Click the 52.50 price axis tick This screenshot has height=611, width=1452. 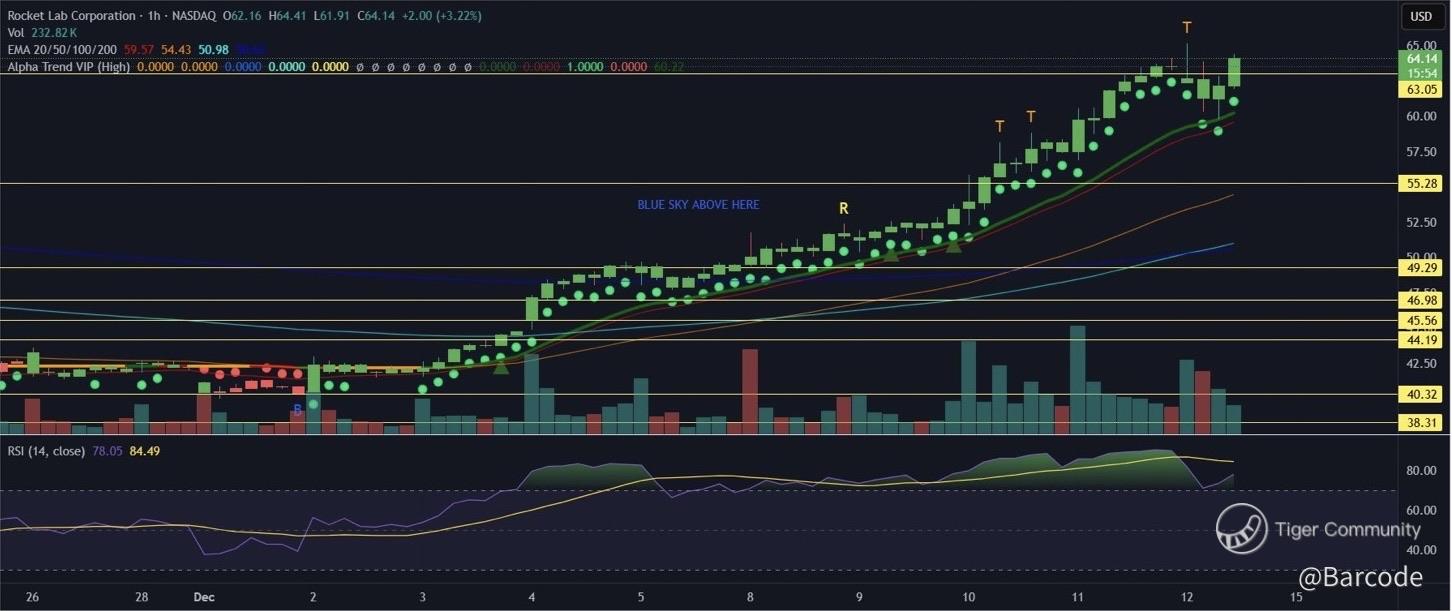pos(1422,222)
